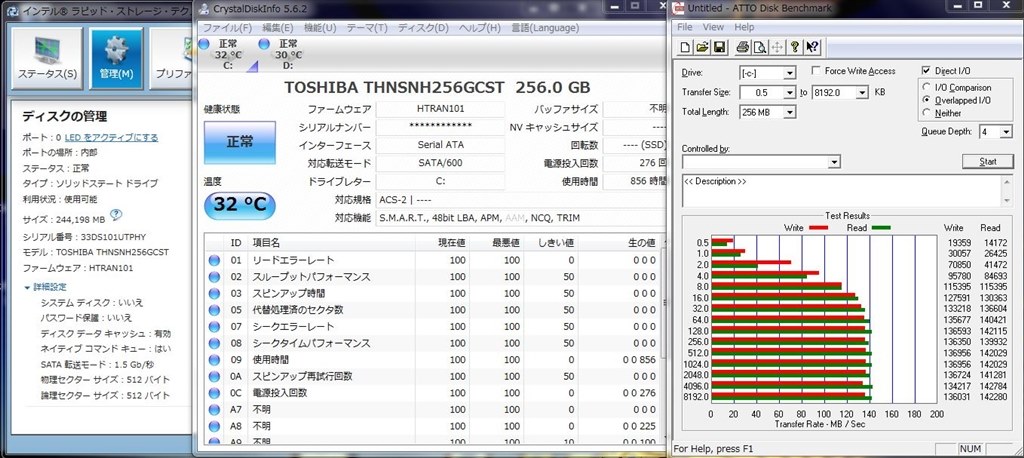This screenshot has width=1024, height=458.
Task: Open ATTO File menu
Action: click(684, 27)
